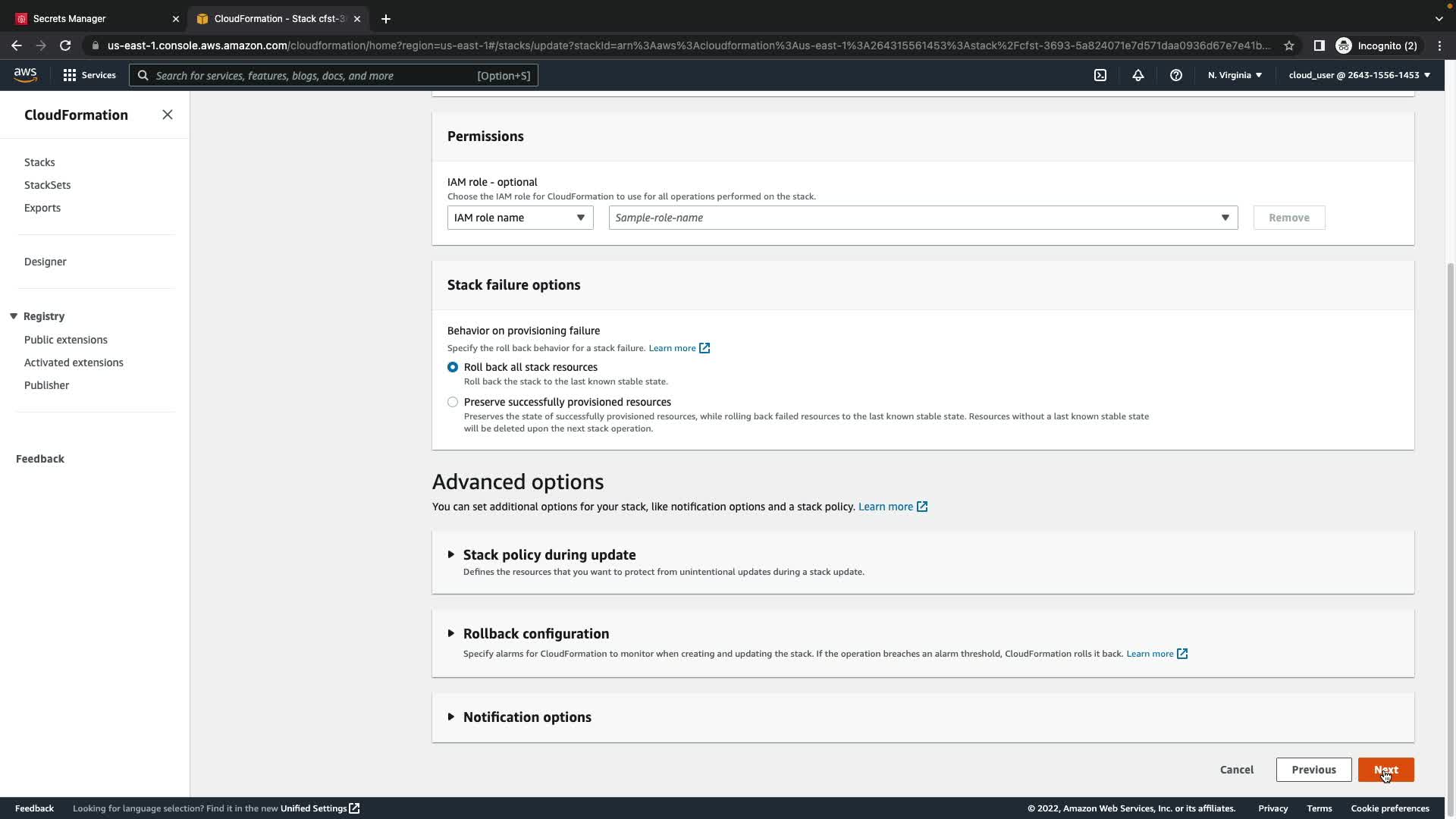Open the AWS CloudShell icon

pyautogui.click(x=1100, y=75)
